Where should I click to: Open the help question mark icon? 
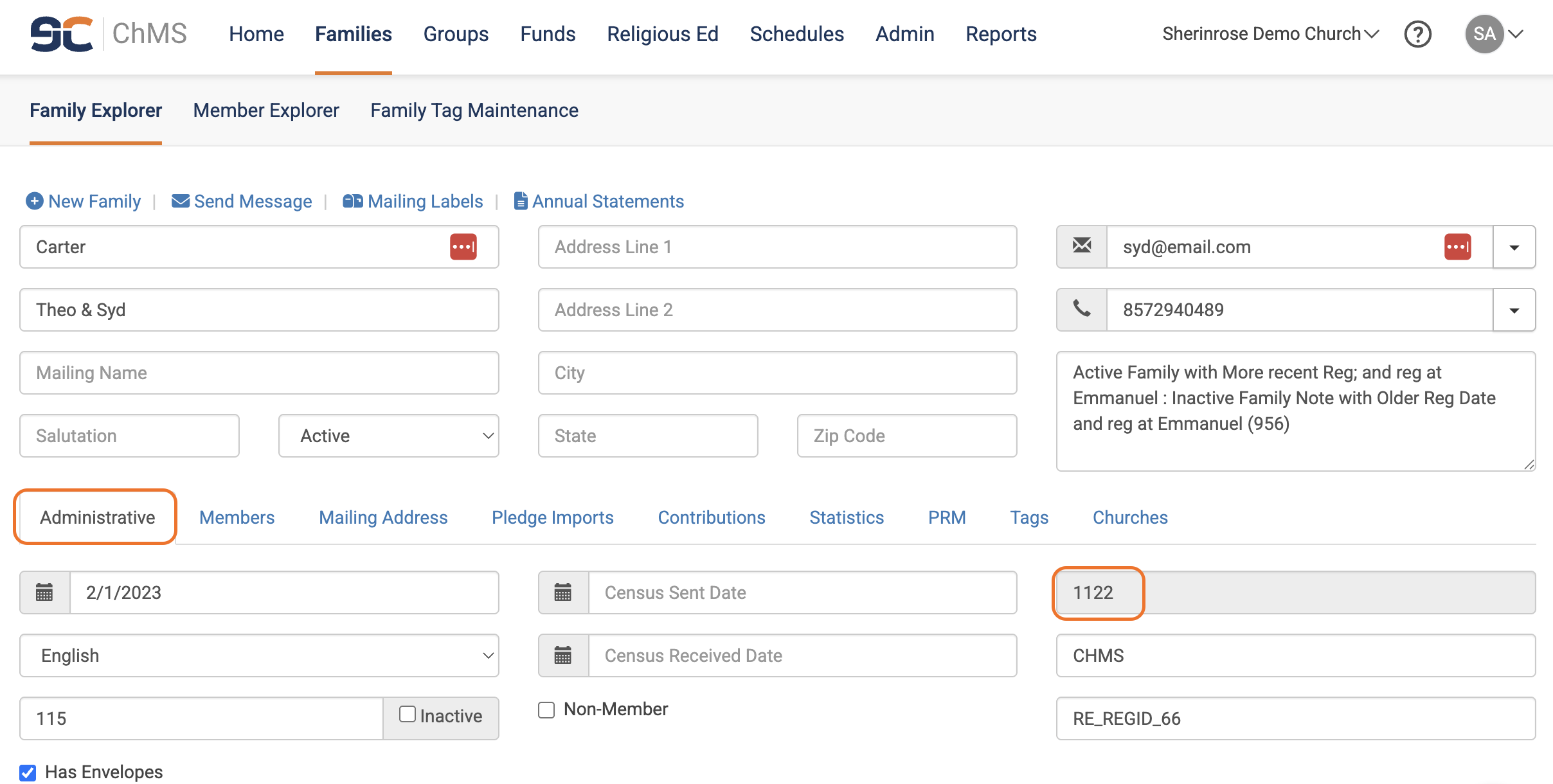[1417, 34]
